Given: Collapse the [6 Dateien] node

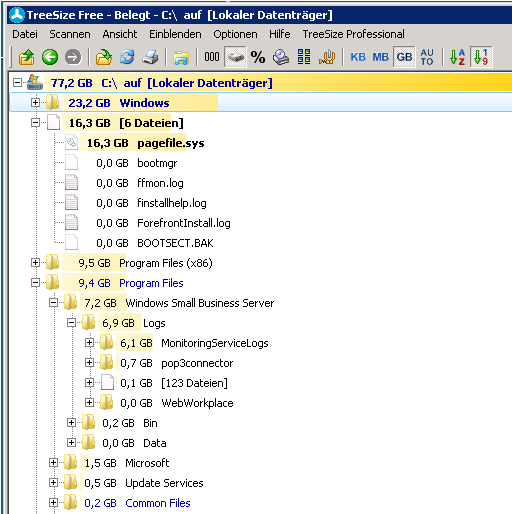Looking at the screenshot, I should pos(35,123).
